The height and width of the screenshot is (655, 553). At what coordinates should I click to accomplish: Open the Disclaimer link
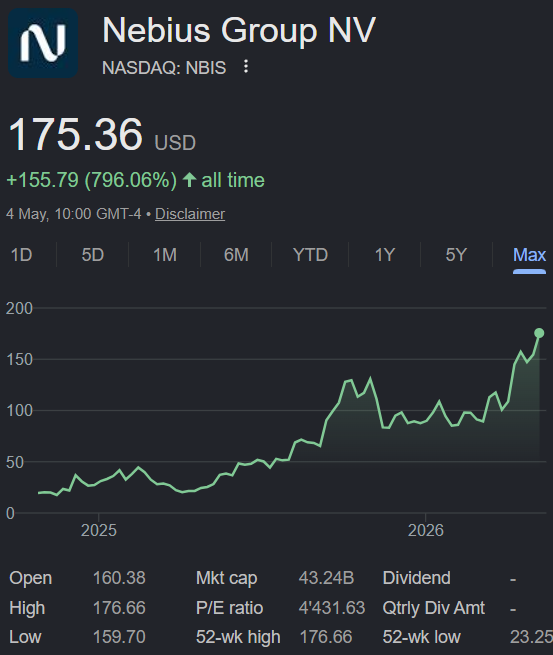pos(190,214)
